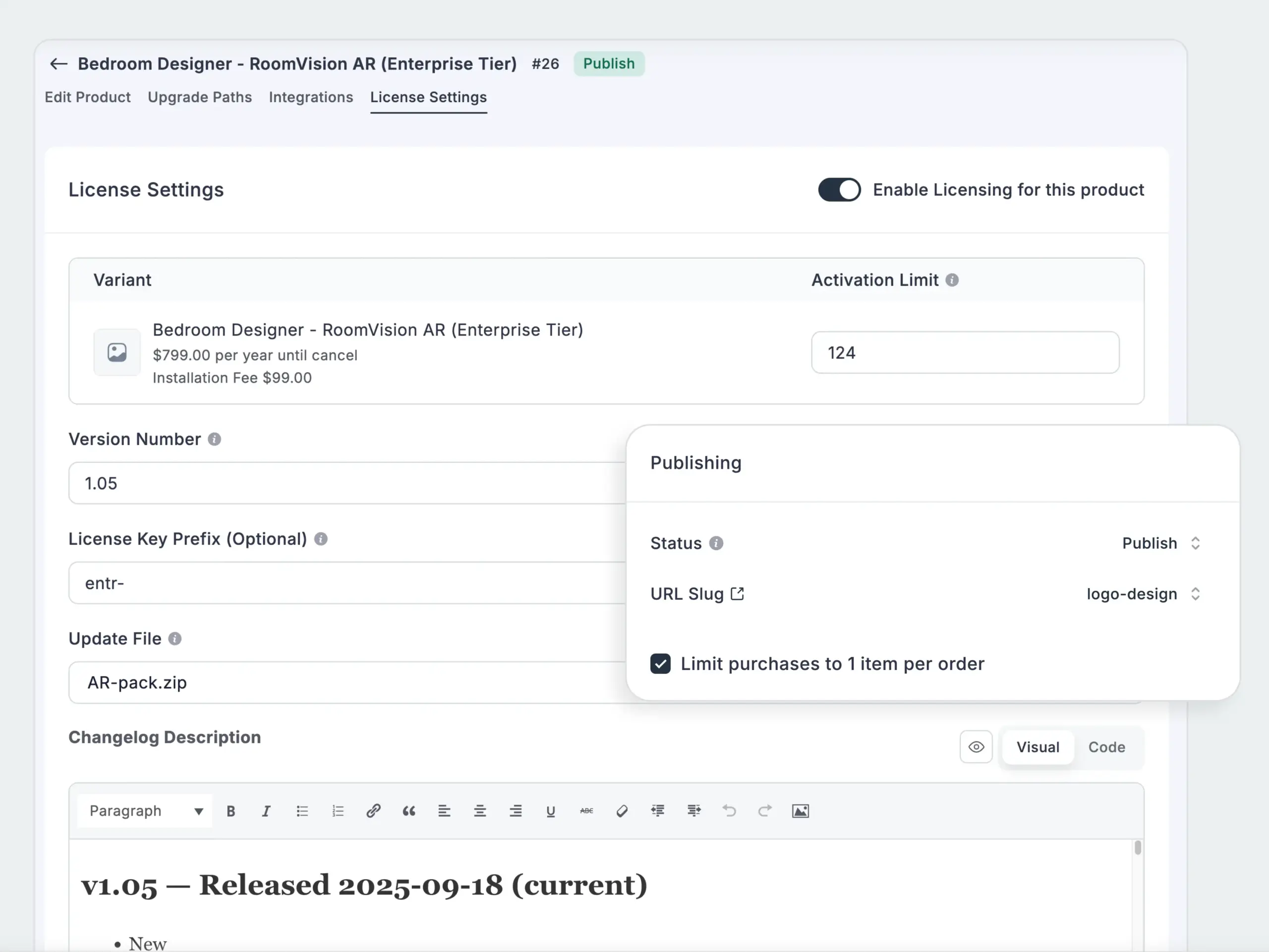Insert a link in editor
Viewport: 1269px width, 952px height.
point(373,811)
